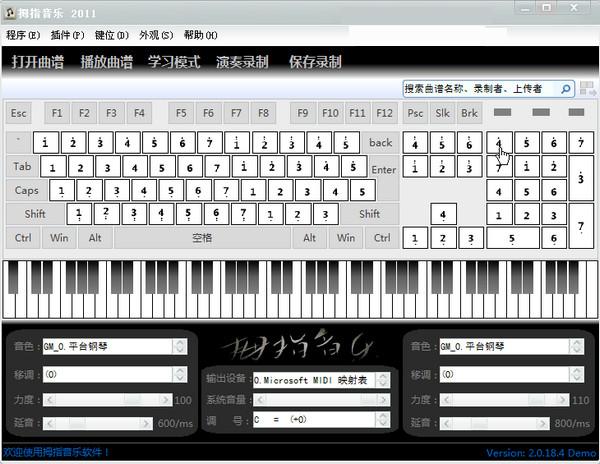600x464 pixels.
Task: Start 演奏录制 performance recording
Action: click(242, 62)
